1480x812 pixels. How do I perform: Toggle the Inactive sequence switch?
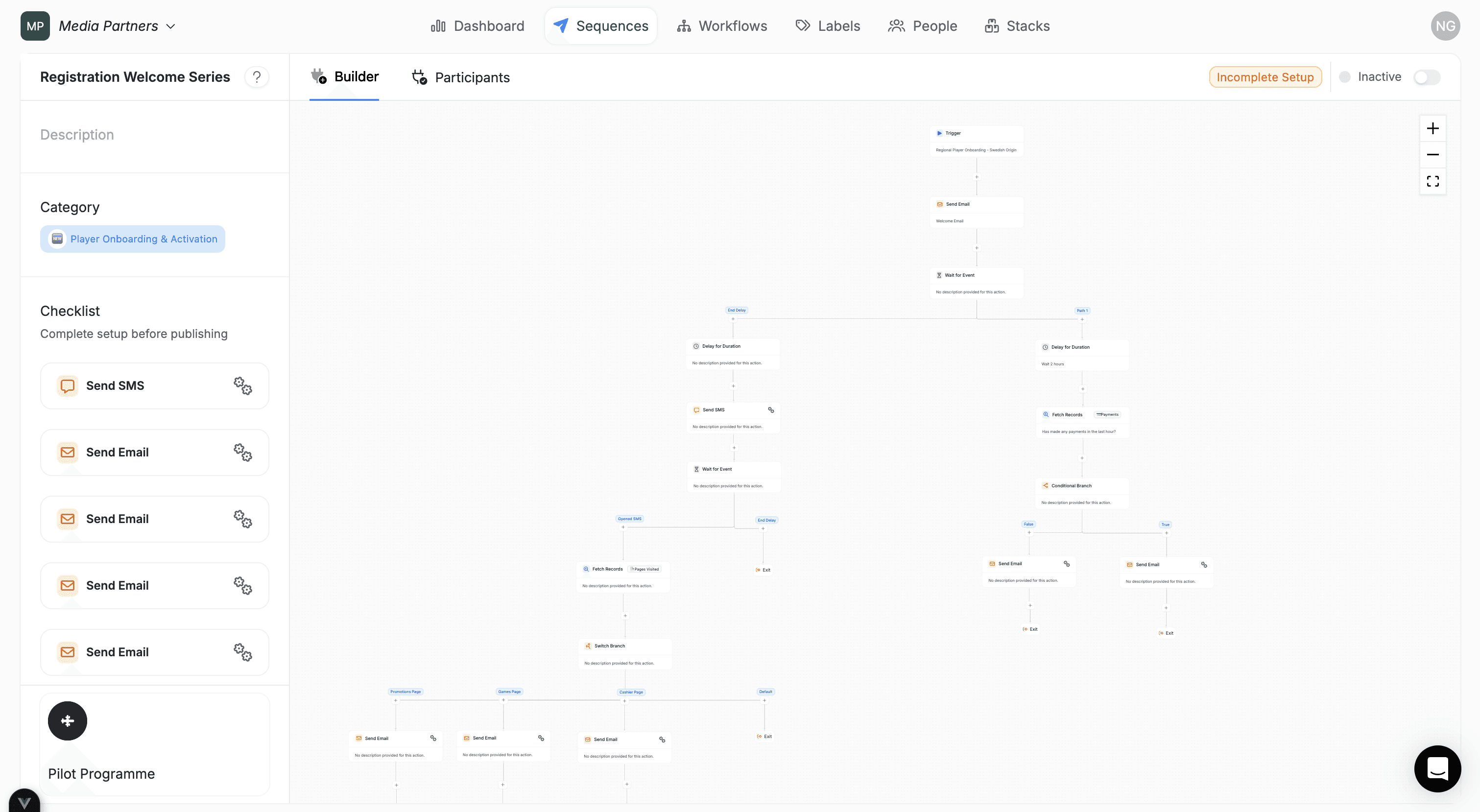point(1427,77)
